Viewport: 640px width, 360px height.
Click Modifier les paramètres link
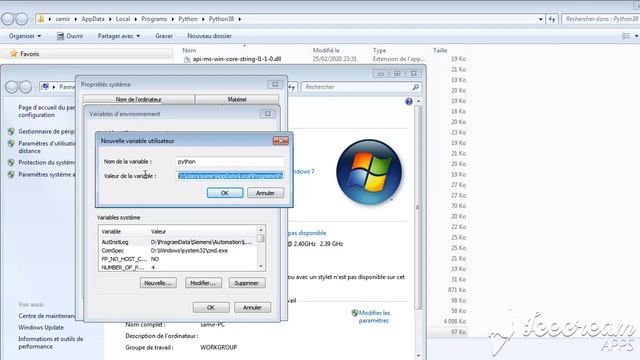tap(374, 317)
